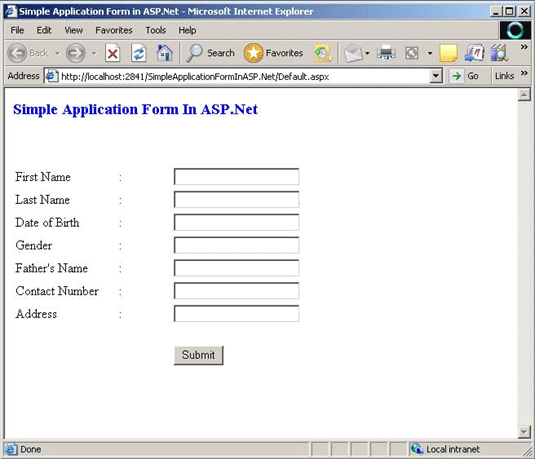This screenshot has width=535, height=459.
Task: Click the 'First Name' label text
Action: (x=43, y=177)
